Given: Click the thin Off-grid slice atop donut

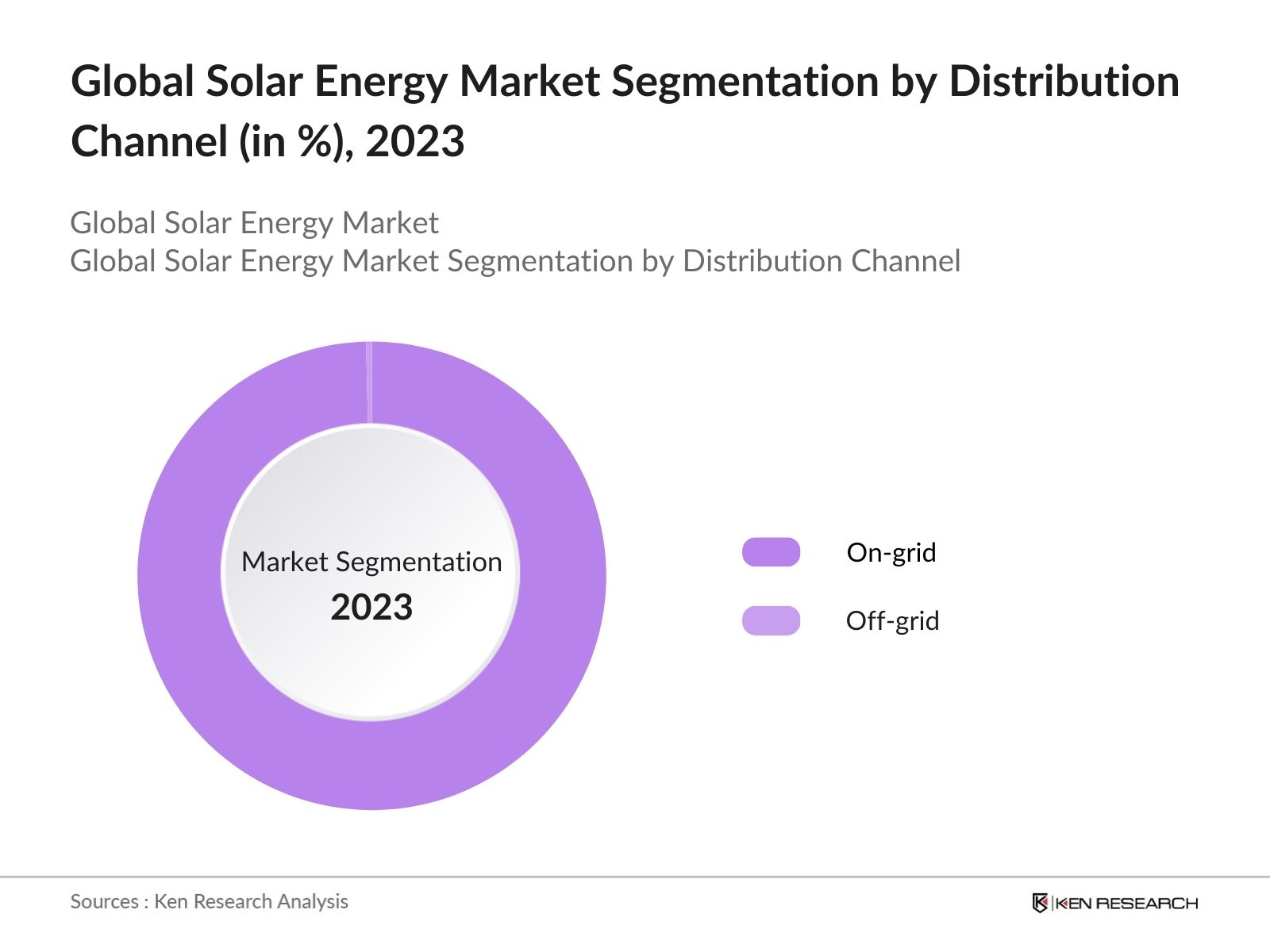Looking at the screenshot, I should click(369, 382).
